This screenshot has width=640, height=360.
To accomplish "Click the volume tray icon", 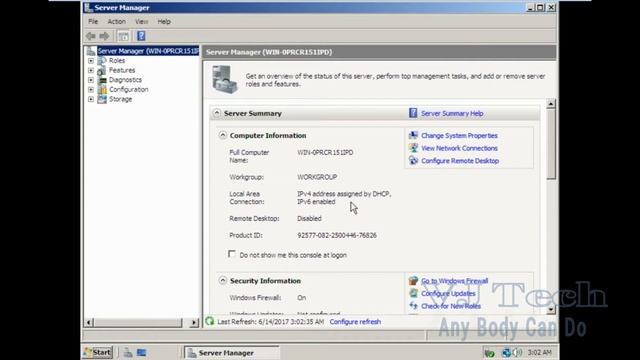I will coord(518,353).
